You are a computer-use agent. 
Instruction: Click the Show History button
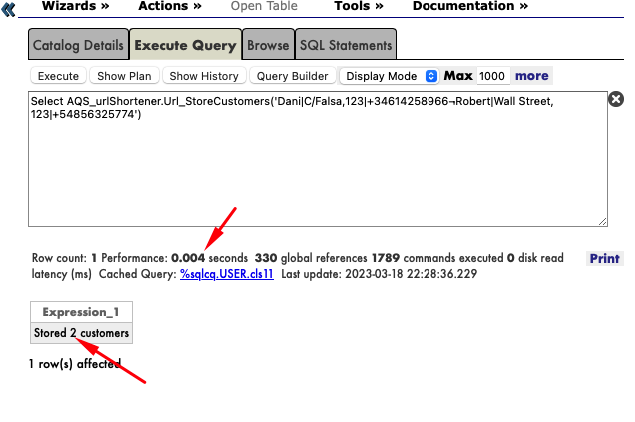pos(204,76)
